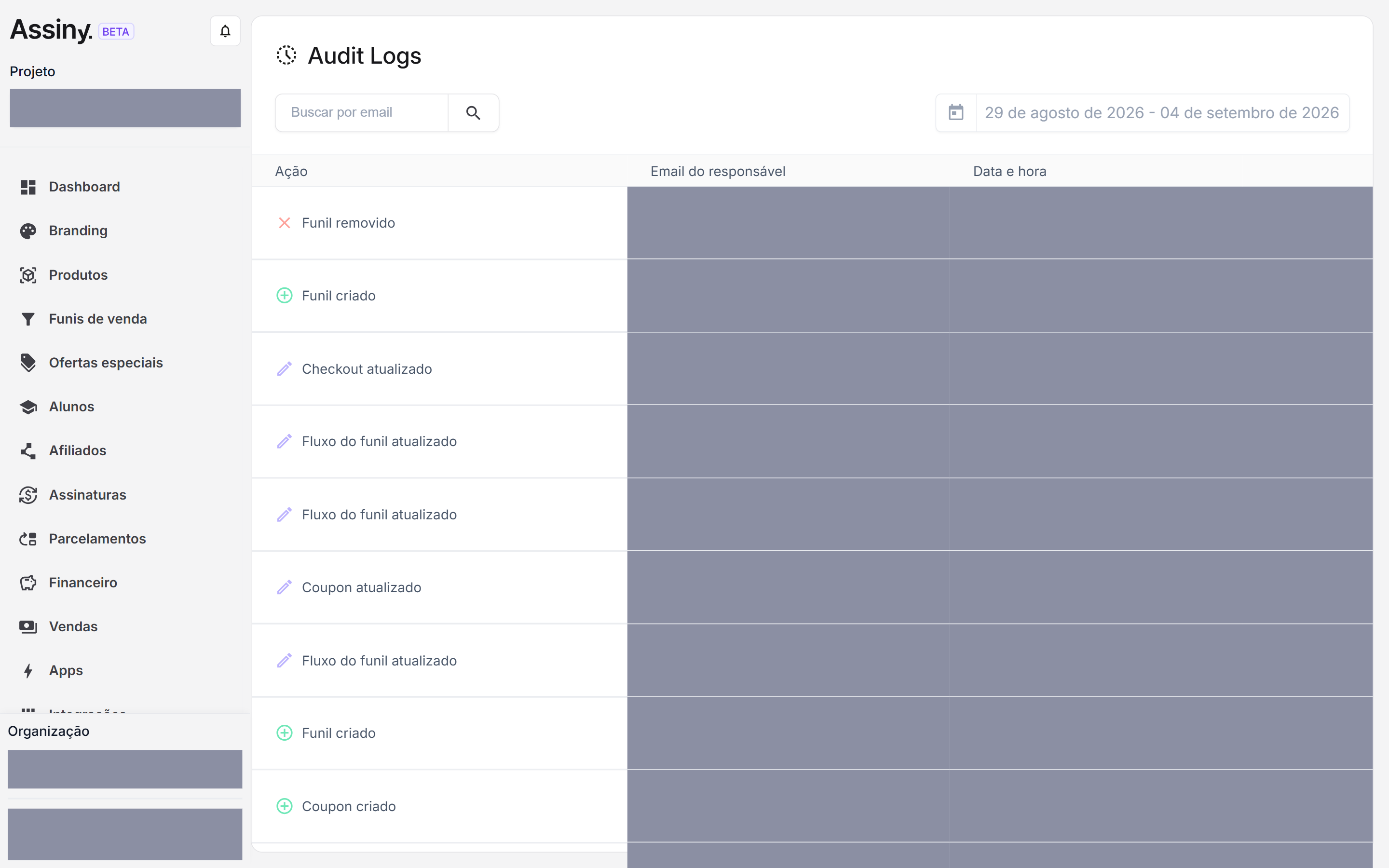1389x868 pixels.
Task: Click the Assiny logo
Action: tap(51, 30)
